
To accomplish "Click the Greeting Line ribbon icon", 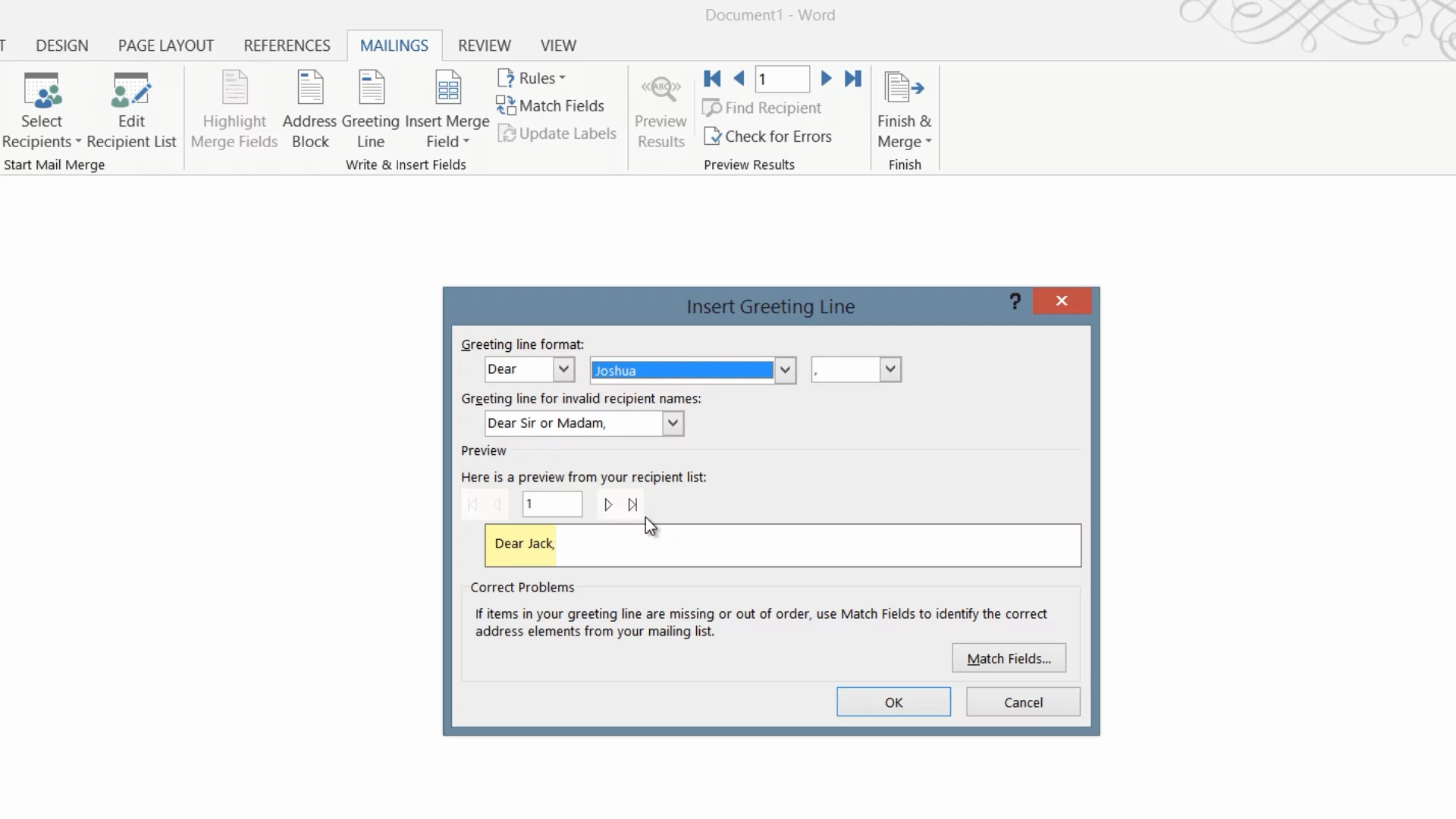I will [x=371, y=89].
